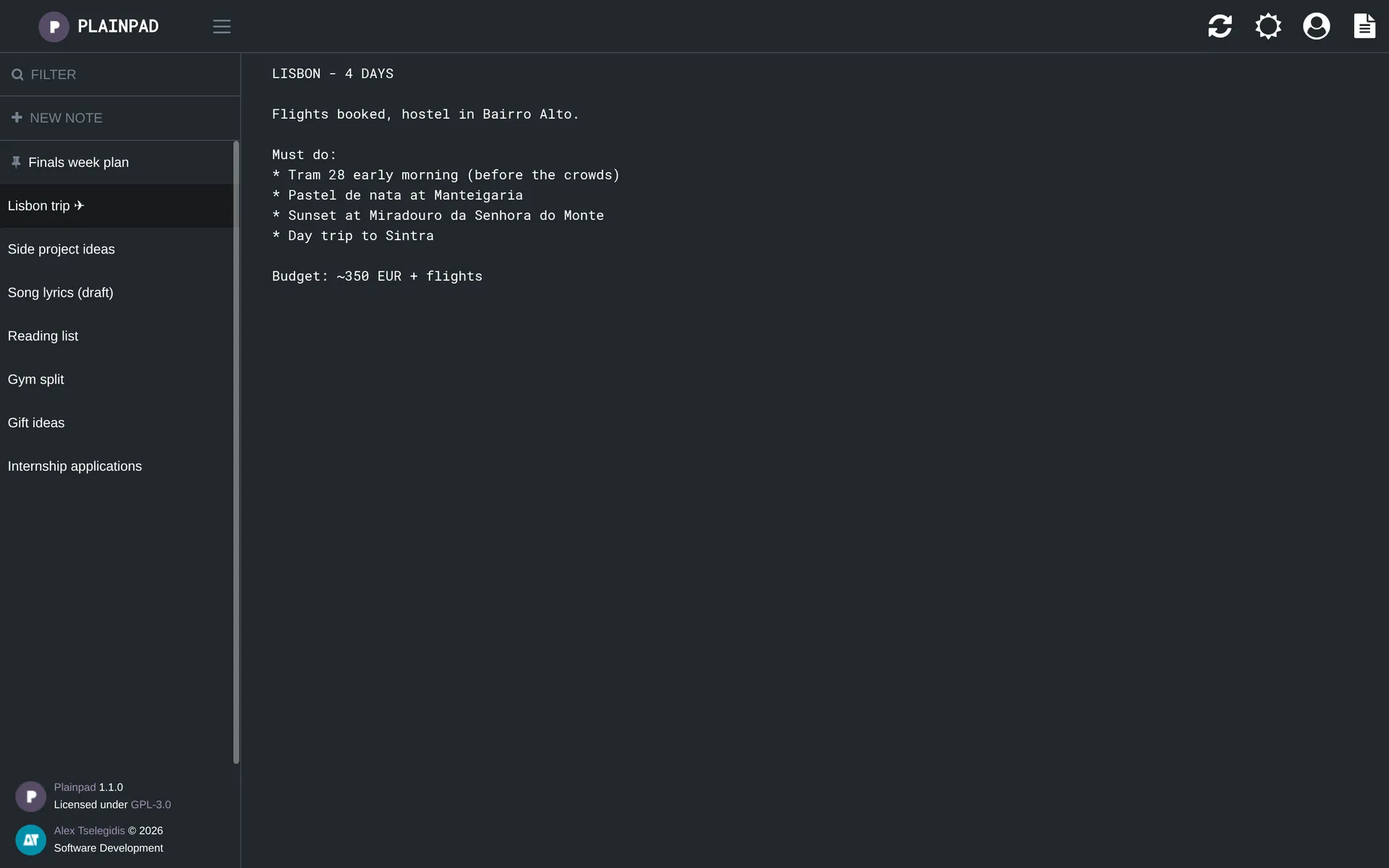Click the 'Pastel de nata at Manteigaria' line
The image size is (1389, 868).
[x=397, y=195]
